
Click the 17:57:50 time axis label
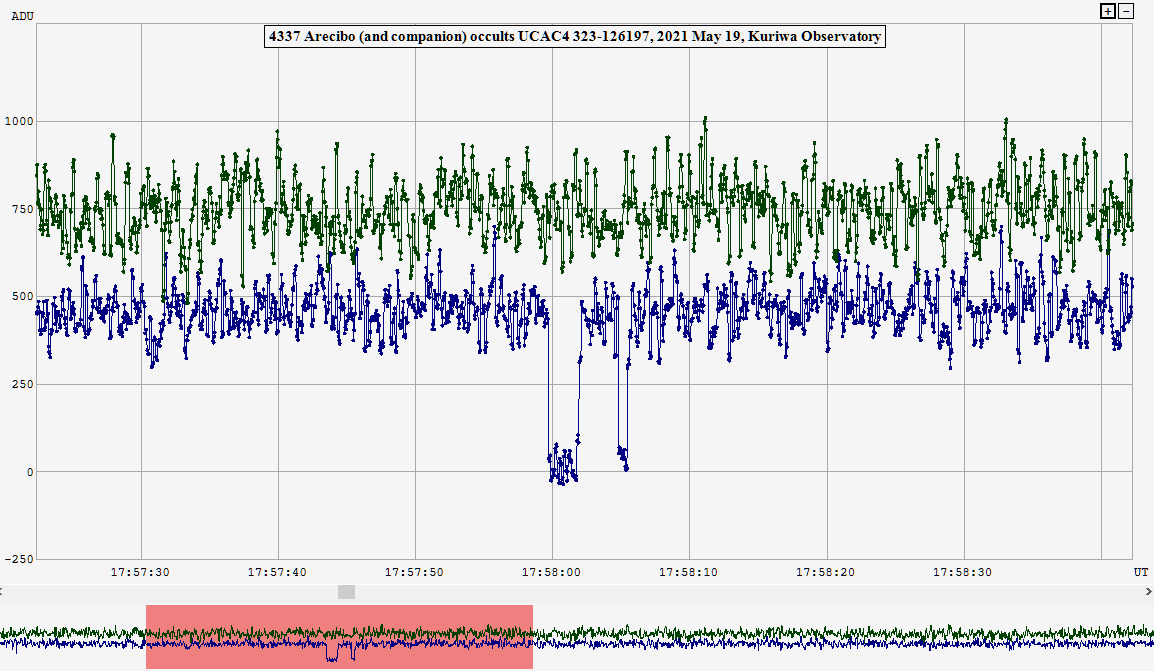[x=415, y=573]
